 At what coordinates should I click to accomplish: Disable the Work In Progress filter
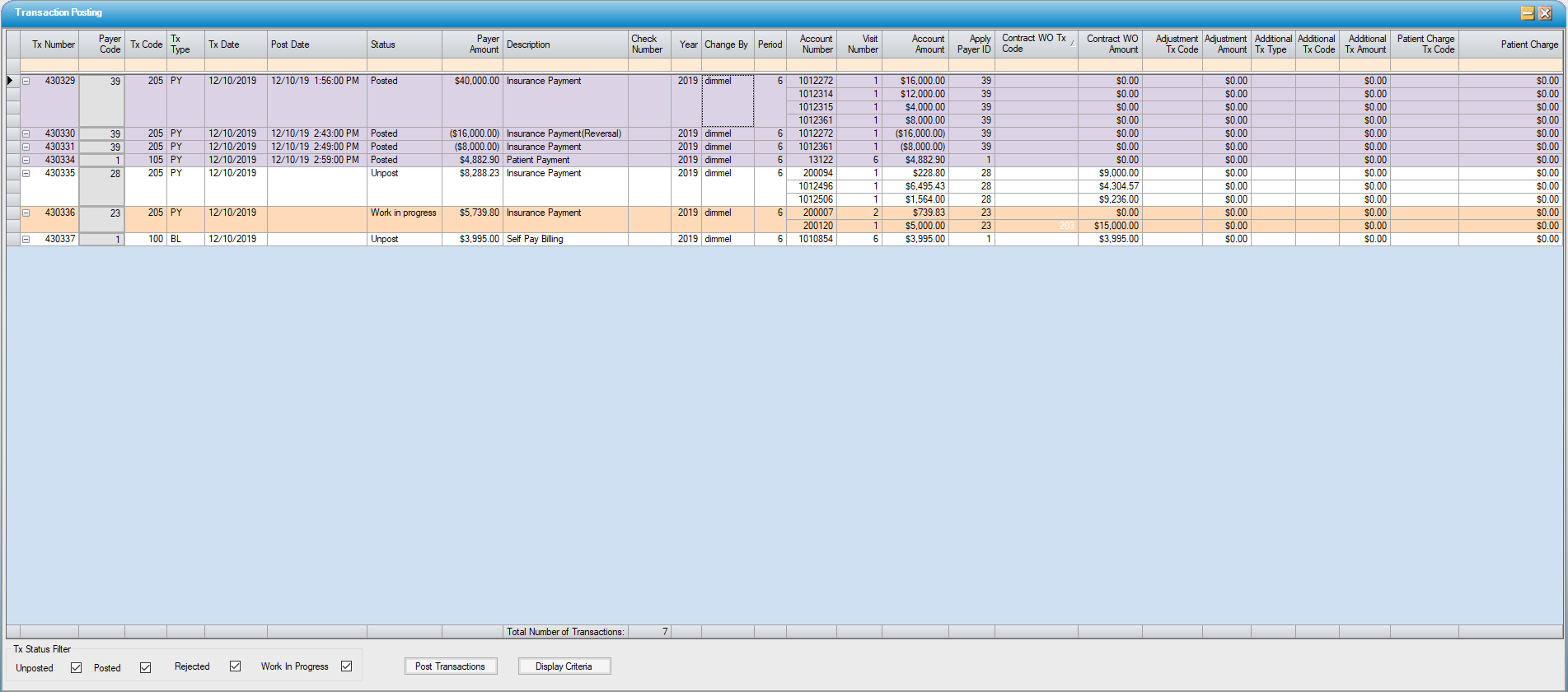click(347, 666)
